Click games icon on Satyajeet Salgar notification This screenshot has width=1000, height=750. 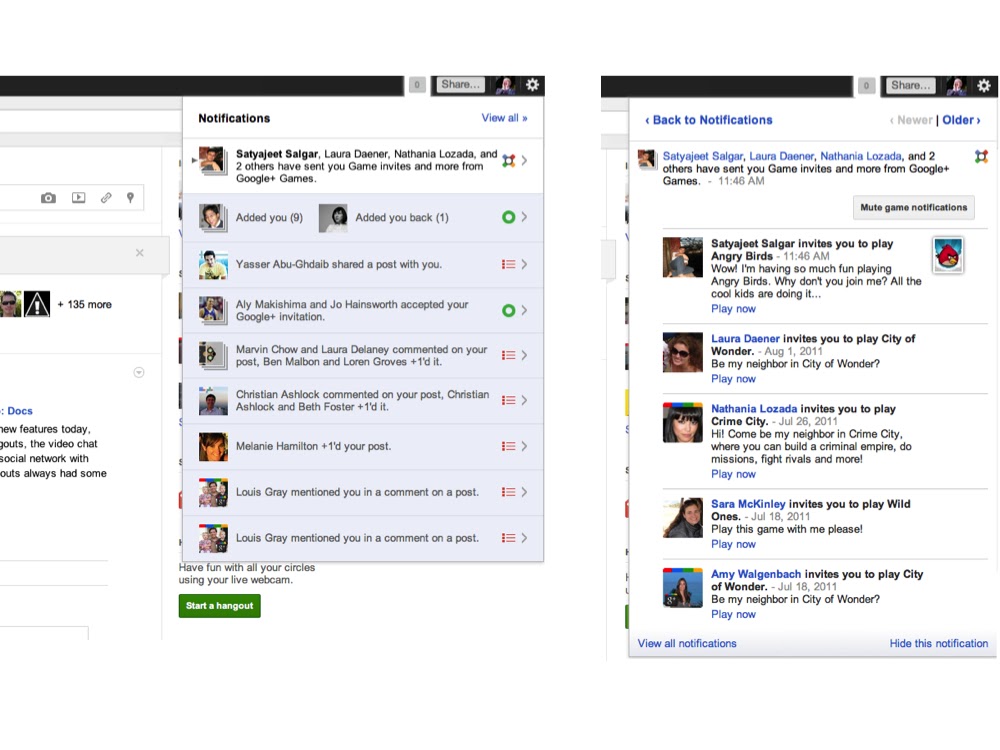tap(508, 161)
